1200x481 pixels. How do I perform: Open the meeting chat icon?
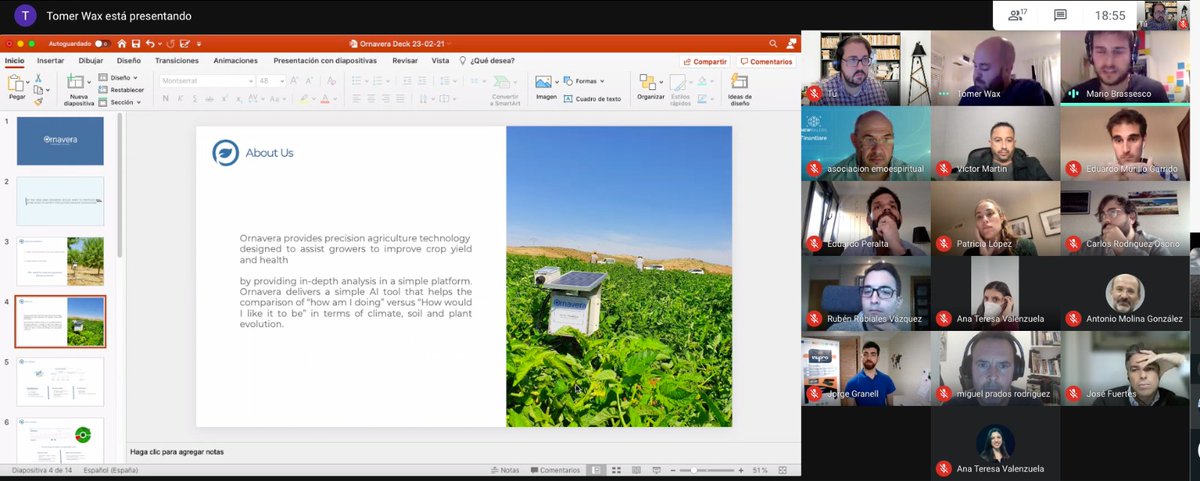[x=1060, y=15]
